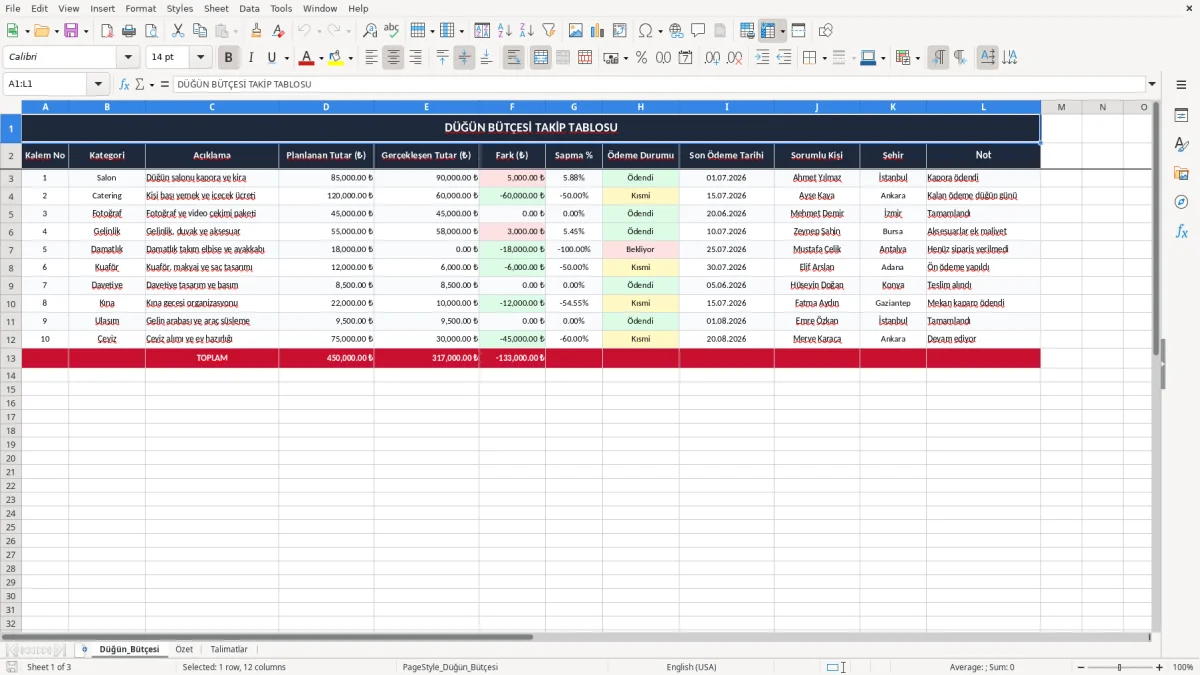Open the Open-file dropdown arrow
Viewport: 1200px width, 675px height.
[x=55, y=31]
